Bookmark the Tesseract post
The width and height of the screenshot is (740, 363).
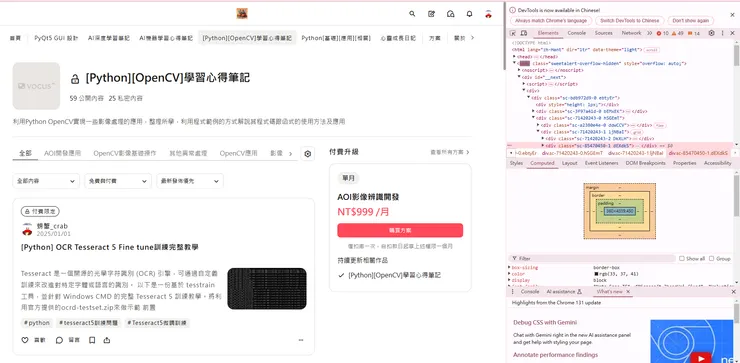click(x=92, y=340)
